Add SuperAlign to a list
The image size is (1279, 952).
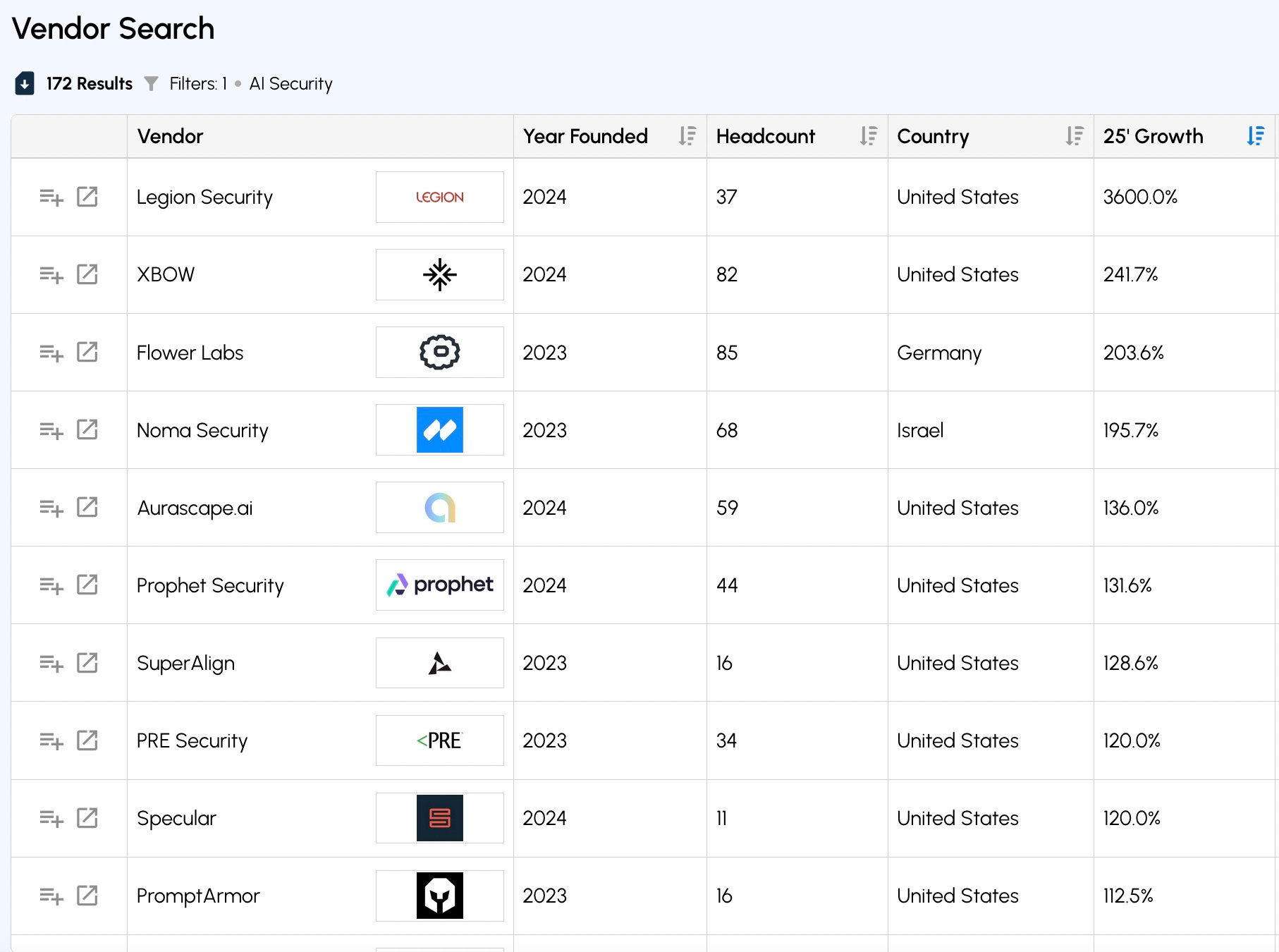point(51,663)
